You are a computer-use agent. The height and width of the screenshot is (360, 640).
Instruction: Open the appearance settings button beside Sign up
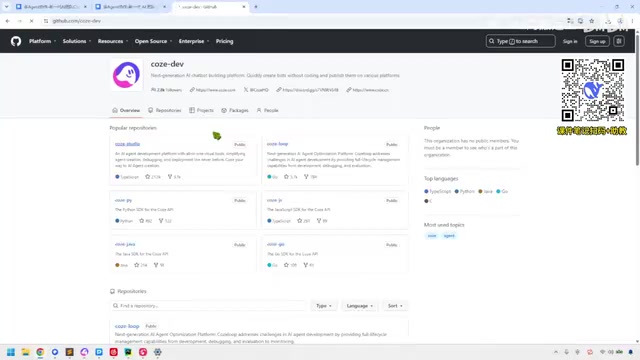click(x=619, y=41)
